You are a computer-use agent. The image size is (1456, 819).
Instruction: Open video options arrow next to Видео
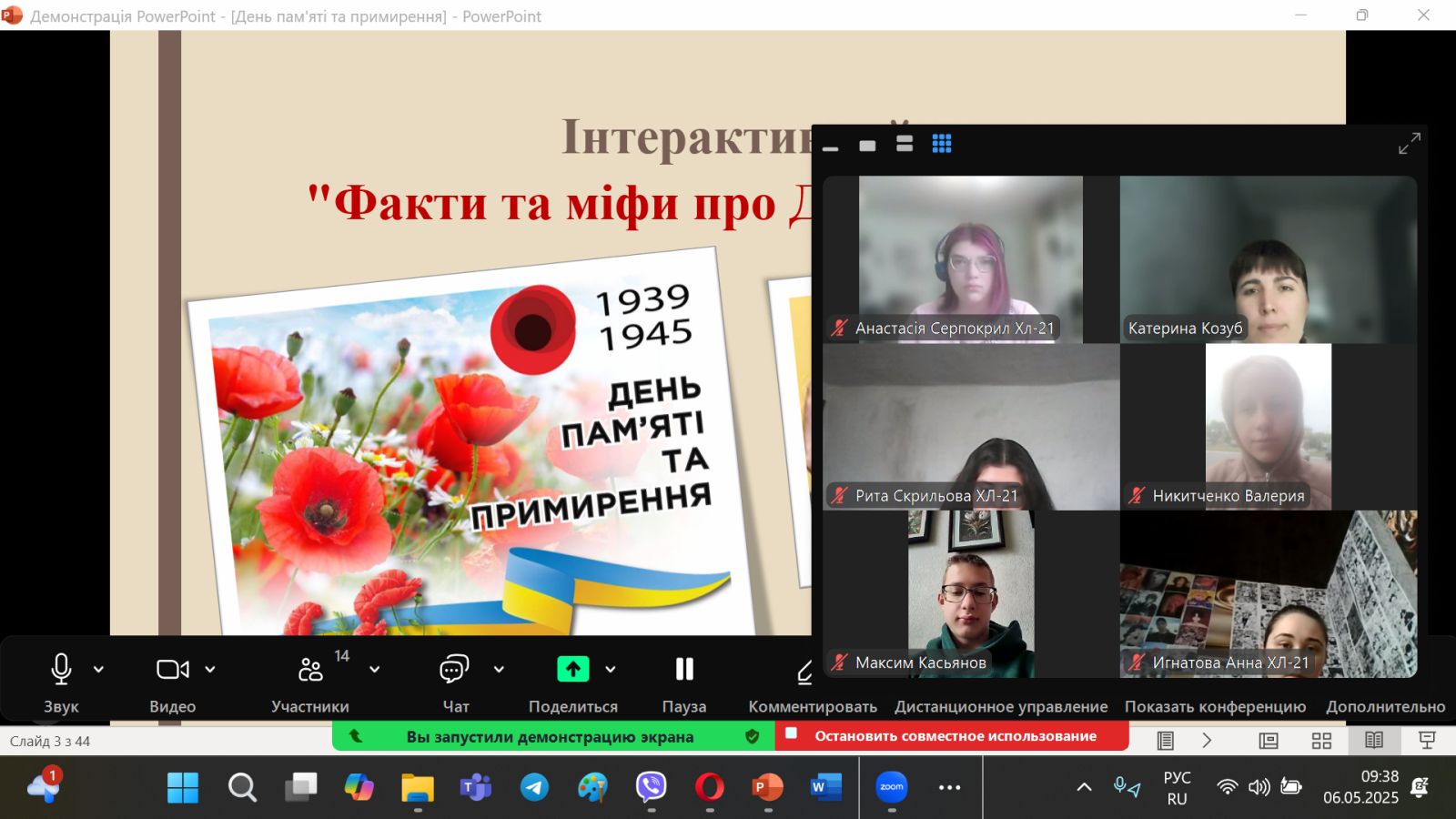click(x=210, y=670)
